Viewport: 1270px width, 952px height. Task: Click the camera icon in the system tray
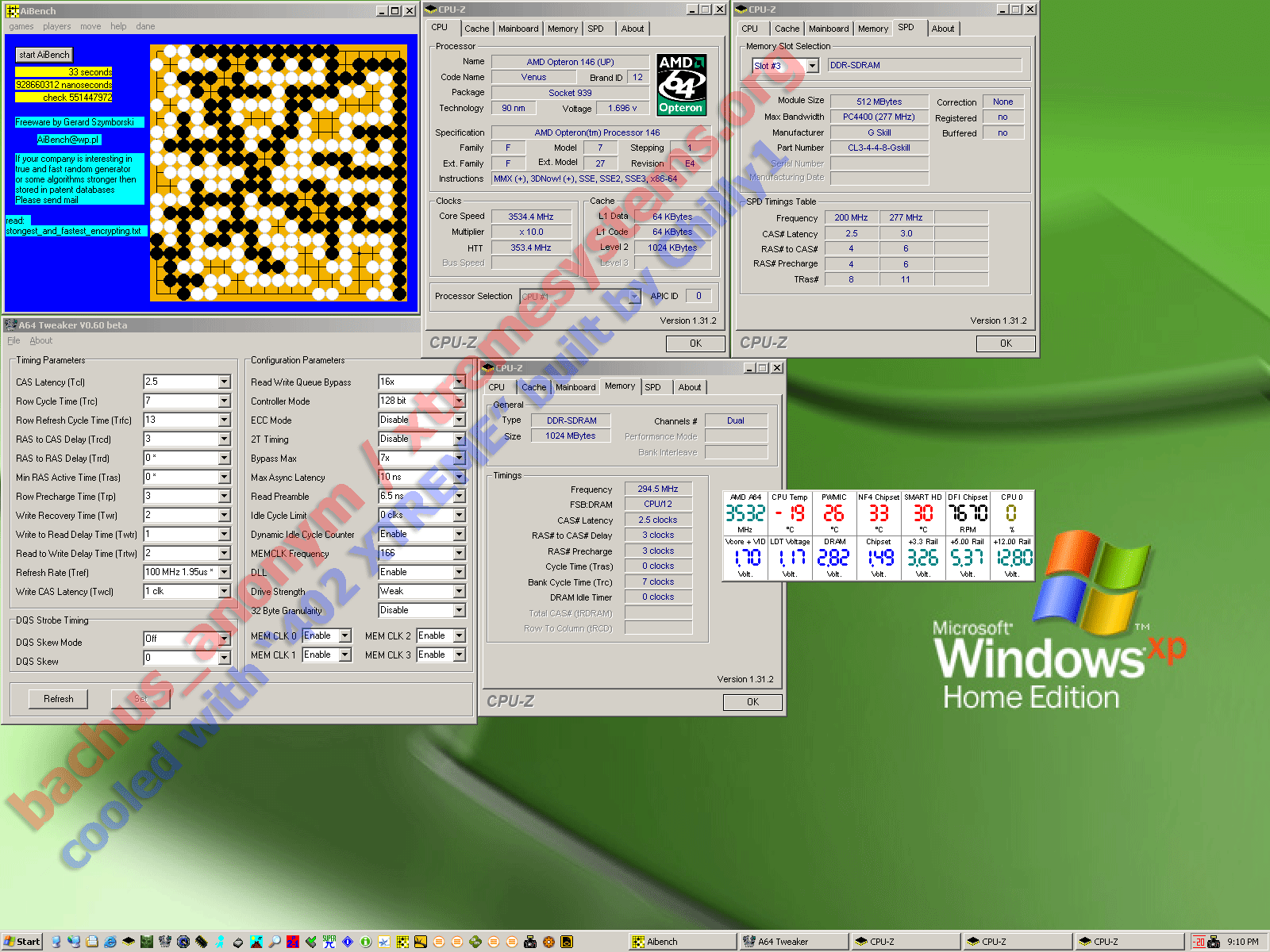click(1214, 942)
